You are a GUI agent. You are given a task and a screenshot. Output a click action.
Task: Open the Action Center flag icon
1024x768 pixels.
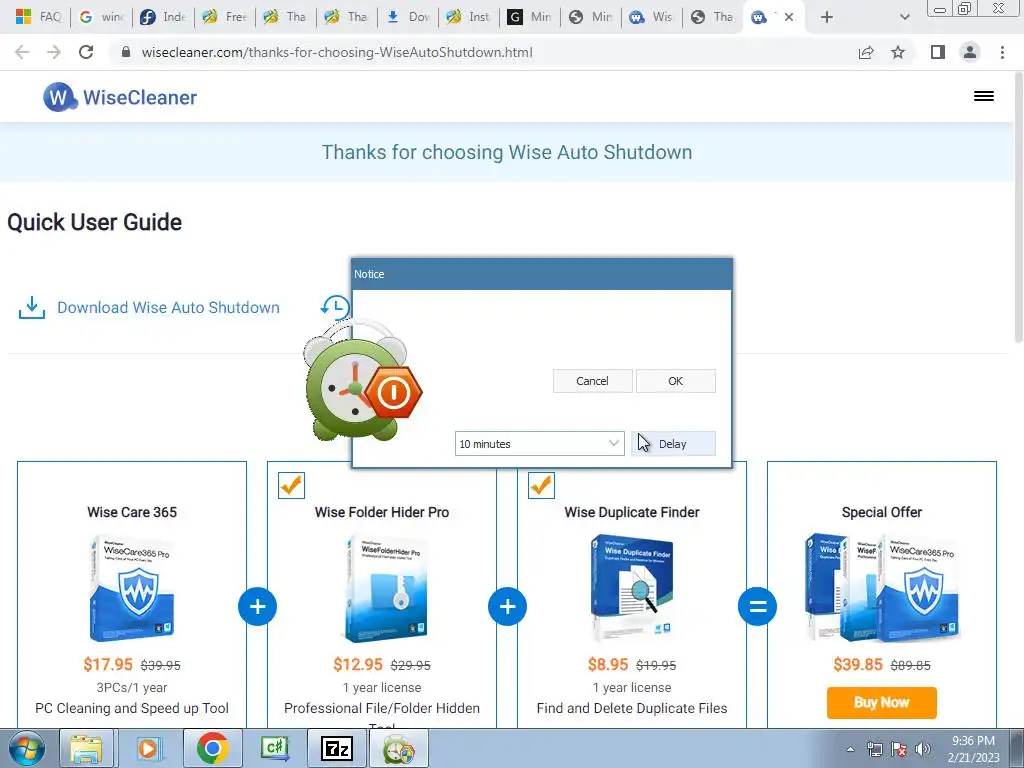pos(899,749)
